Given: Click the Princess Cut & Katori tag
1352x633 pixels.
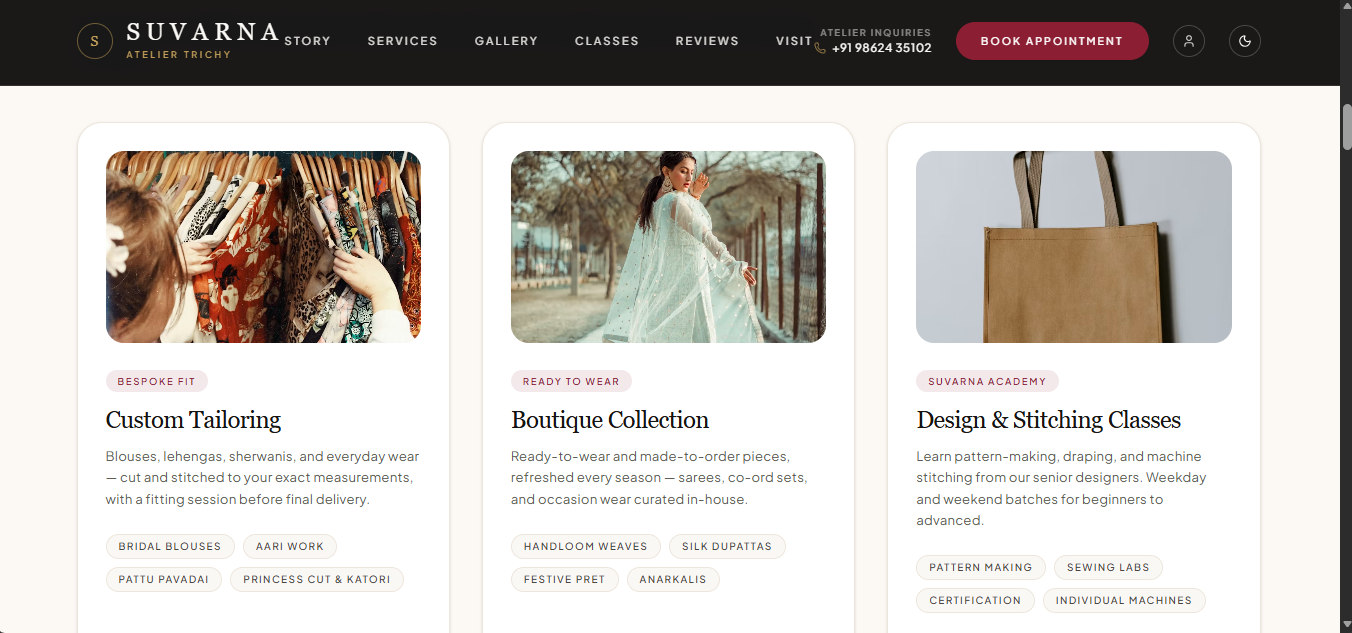Looking at the screenshot, I should coord(317,579).
